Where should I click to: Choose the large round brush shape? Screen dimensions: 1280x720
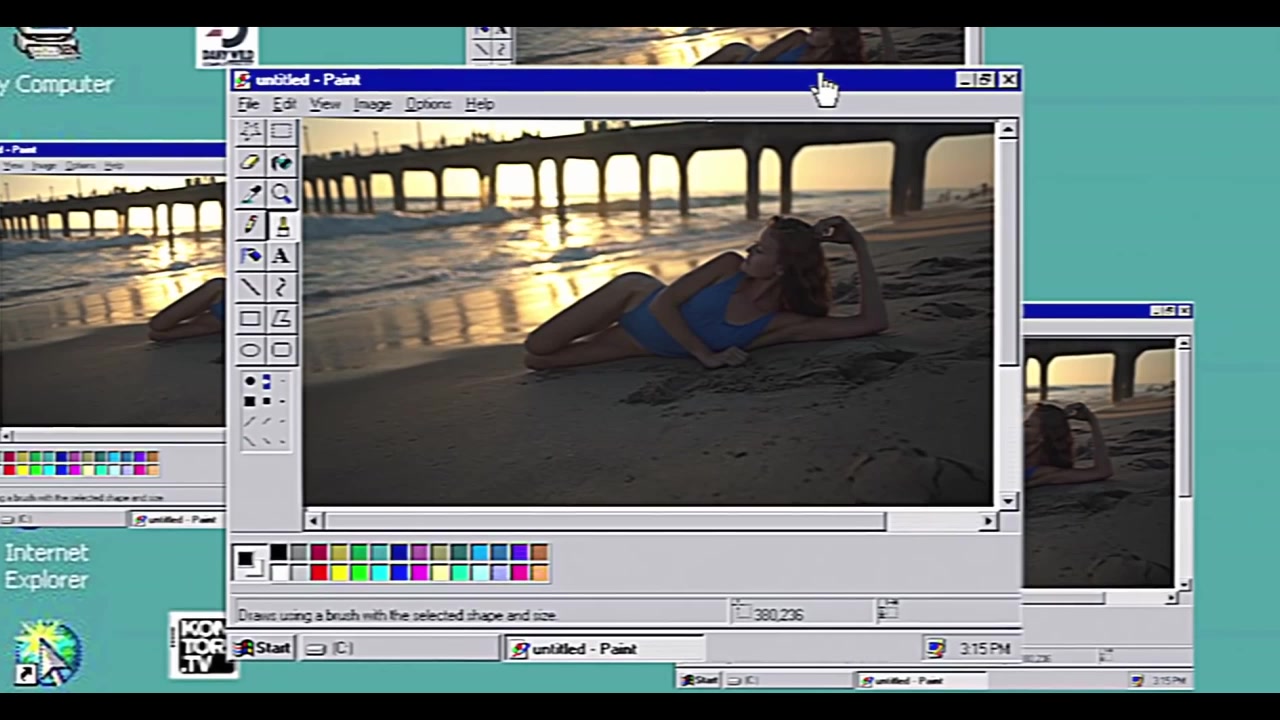[x=250, y=381]
